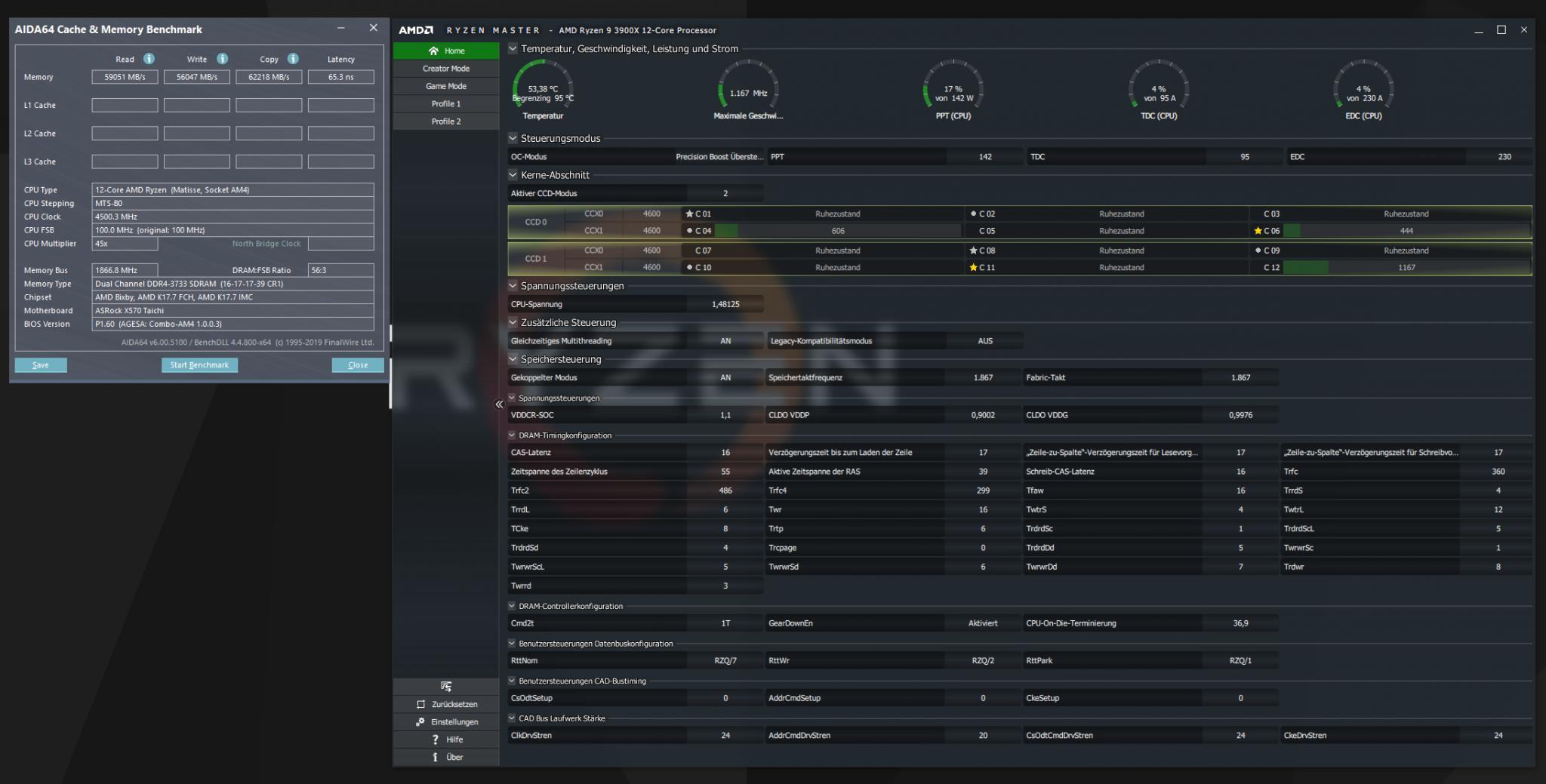Viewport: 1546px width, 784px height.
Task: Collapse the DRAM-Timingkonfiguration section
Action: click(x=512, y=435)
